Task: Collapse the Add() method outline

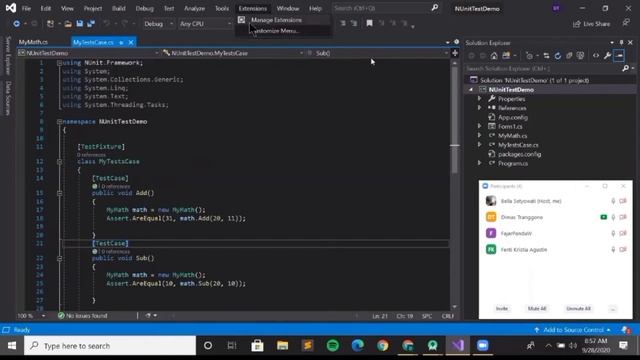Action: (x=60, y=193)
